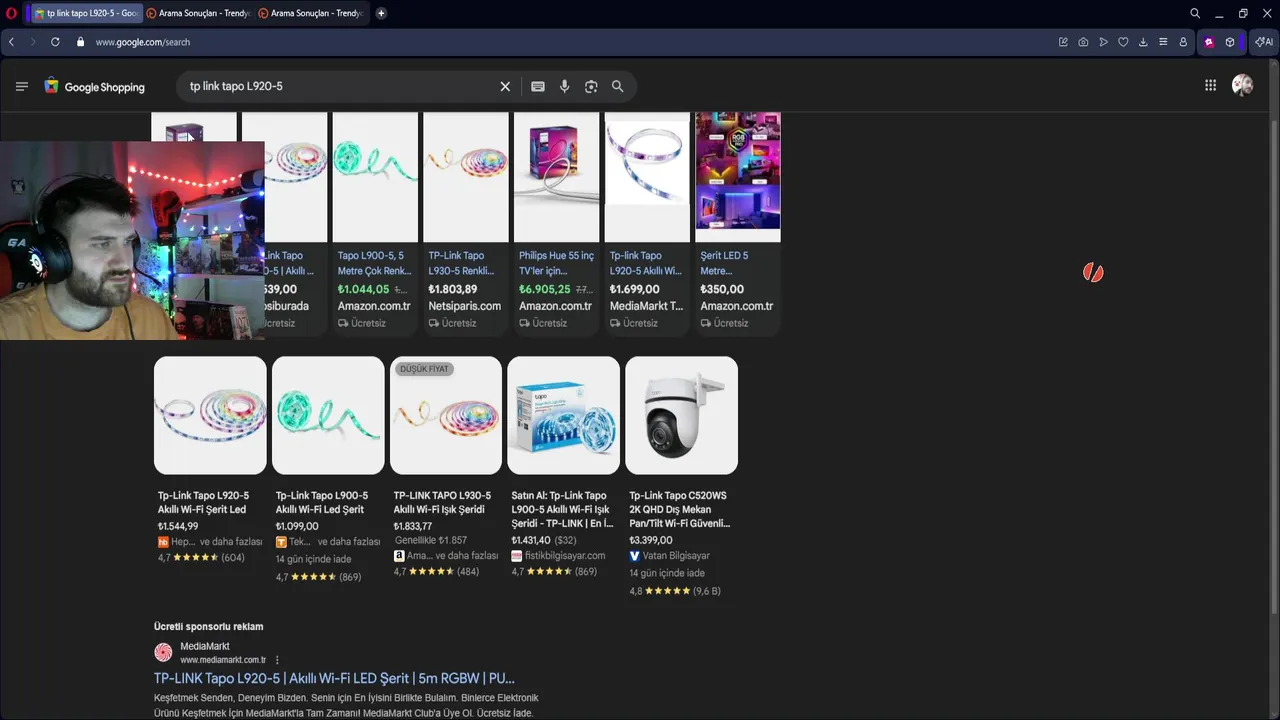
Task: Click the blue Tapo box product image
Action: (563, 415)
